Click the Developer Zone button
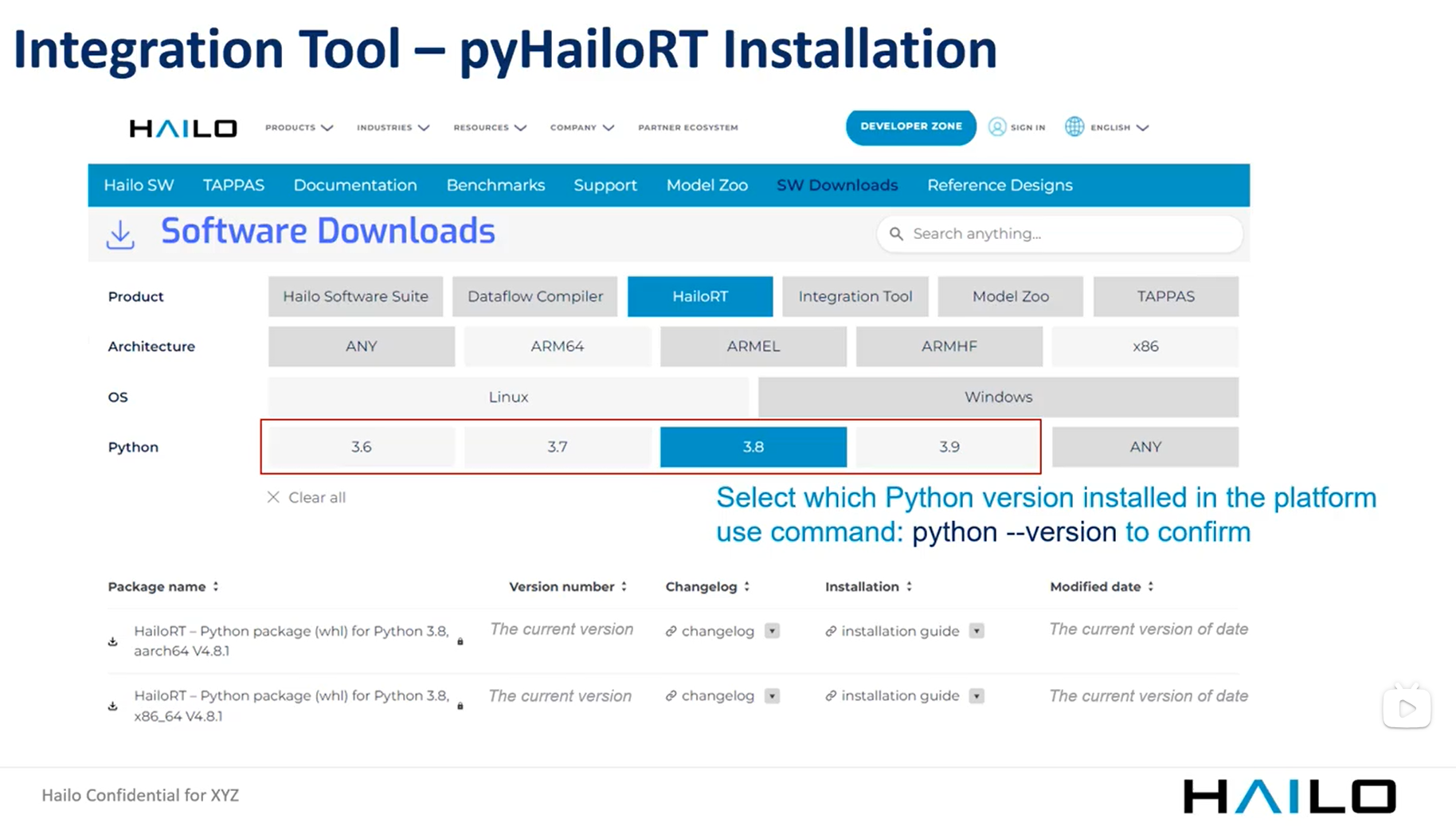This screenshot has height=826, width=1456. (911, 127)
